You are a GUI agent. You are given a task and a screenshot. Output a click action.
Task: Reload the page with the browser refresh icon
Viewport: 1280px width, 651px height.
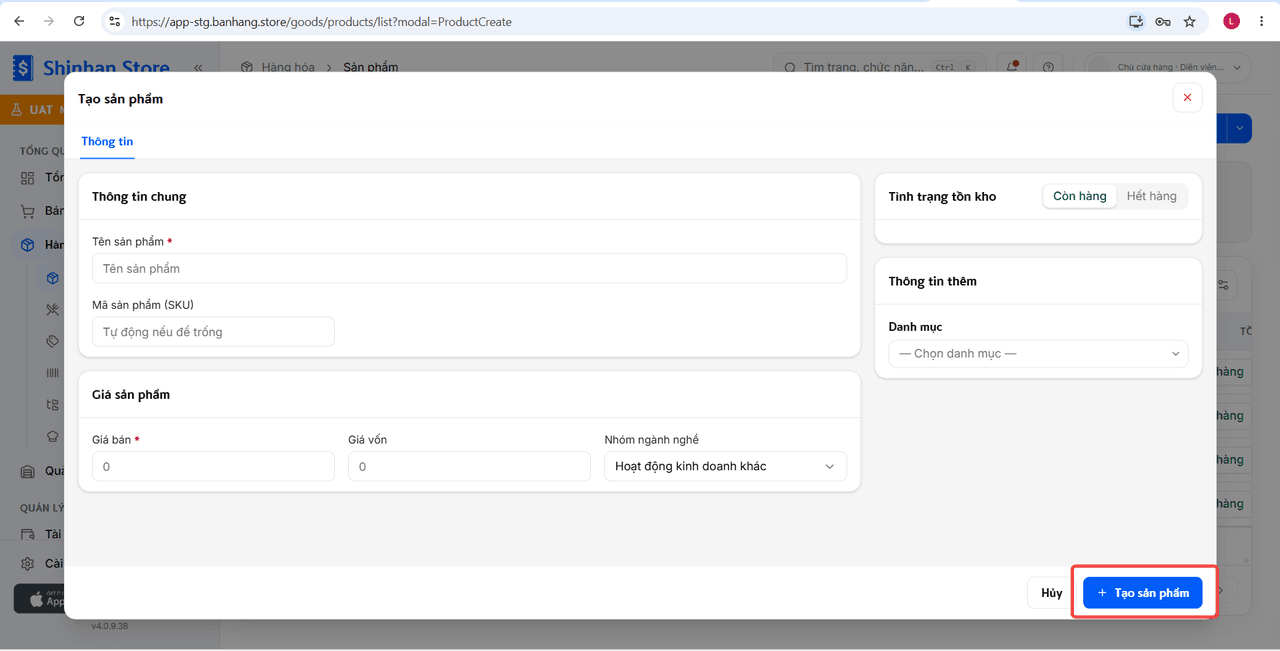[79, 21]
